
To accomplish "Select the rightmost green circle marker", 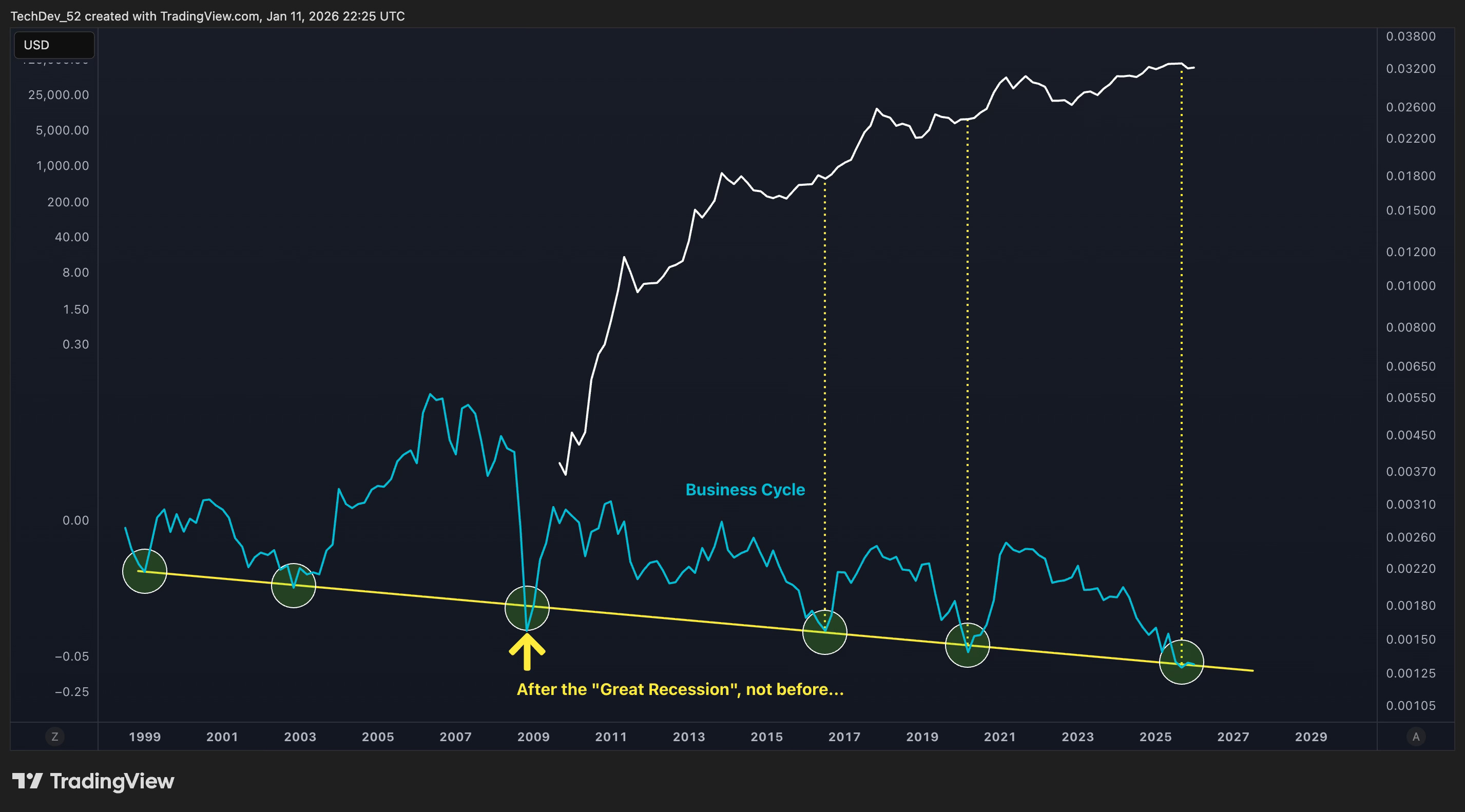I will tap(1181, 663).
